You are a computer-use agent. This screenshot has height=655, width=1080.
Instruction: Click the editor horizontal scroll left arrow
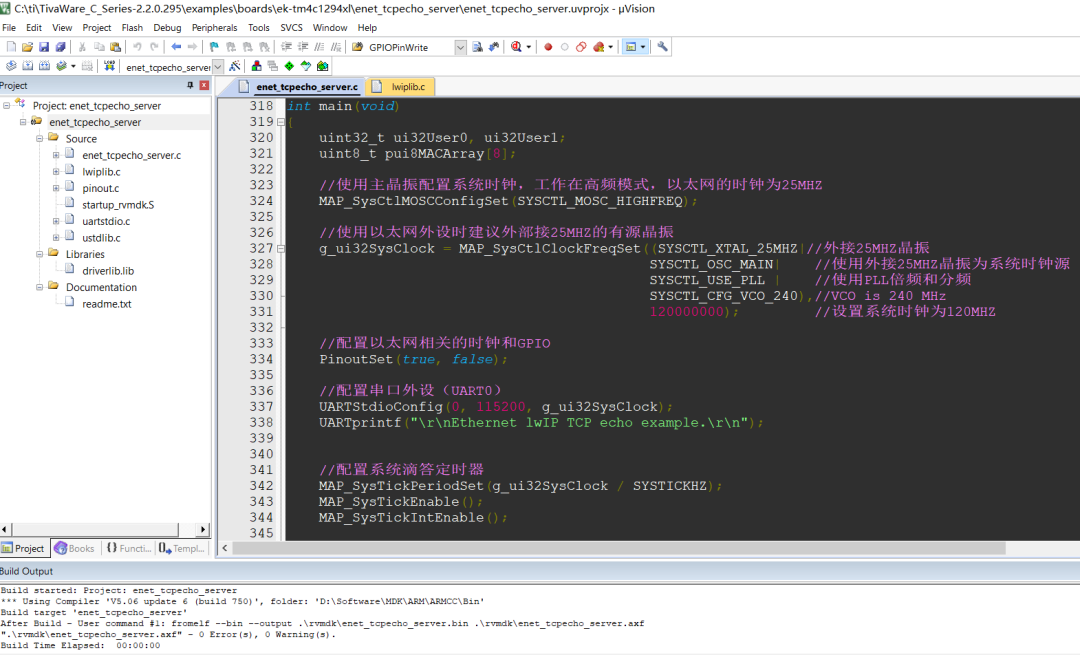point(225,548)
